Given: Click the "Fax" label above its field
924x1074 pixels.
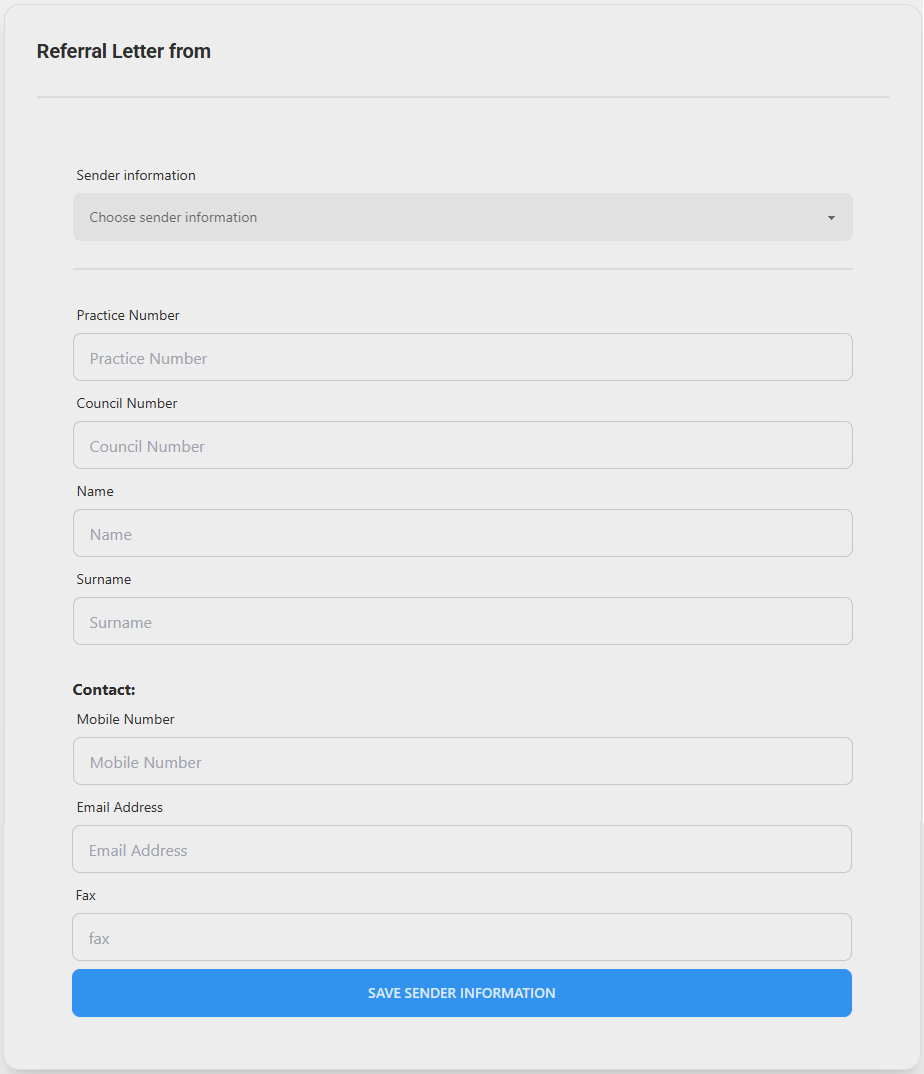Looking at the screenshot, I should click(86, 895).
